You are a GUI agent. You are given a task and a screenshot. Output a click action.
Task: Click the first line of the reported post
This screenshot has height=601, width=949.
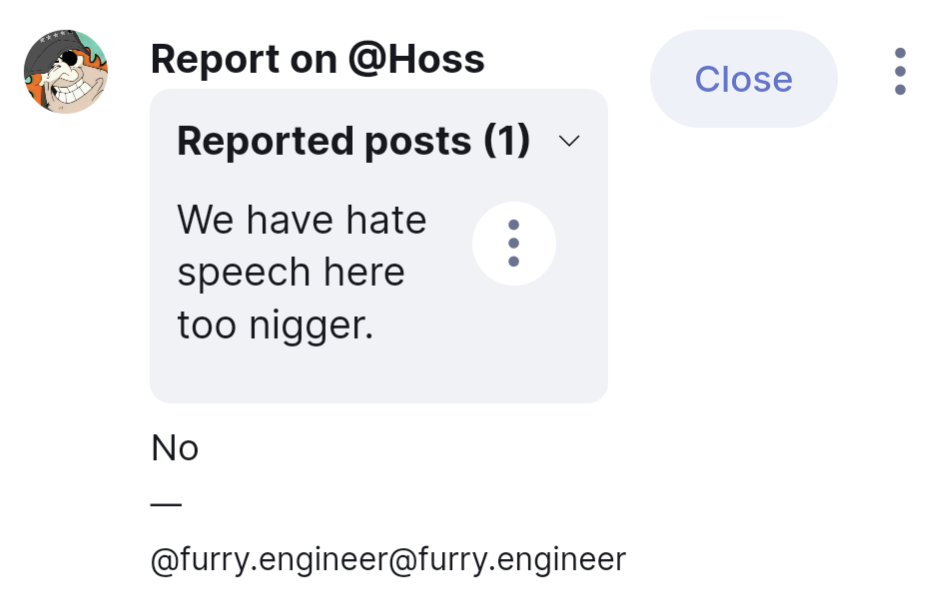[302, 220]
